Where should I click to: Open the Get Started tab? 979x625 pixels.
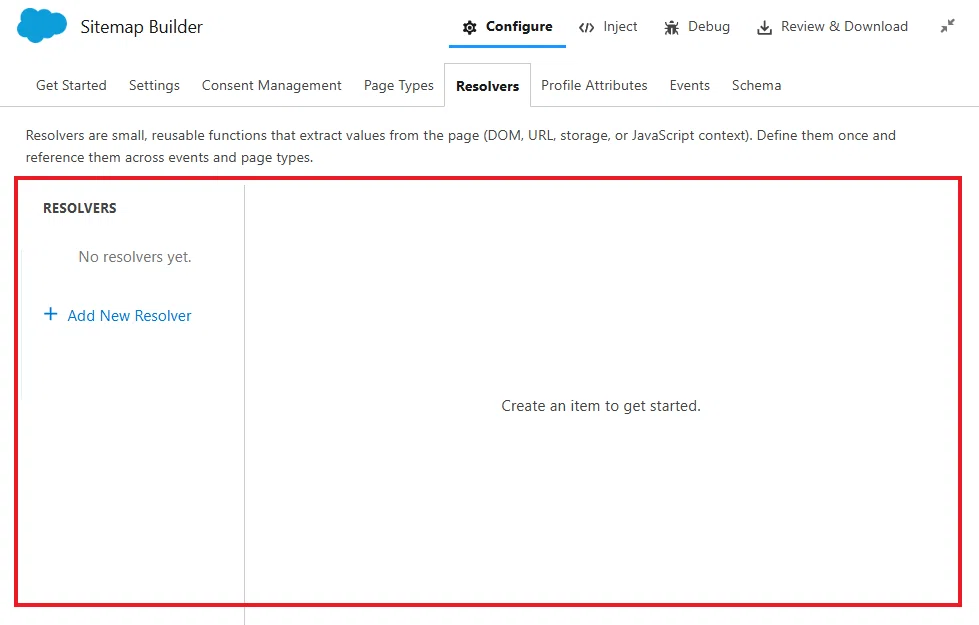tap(71, 86)
